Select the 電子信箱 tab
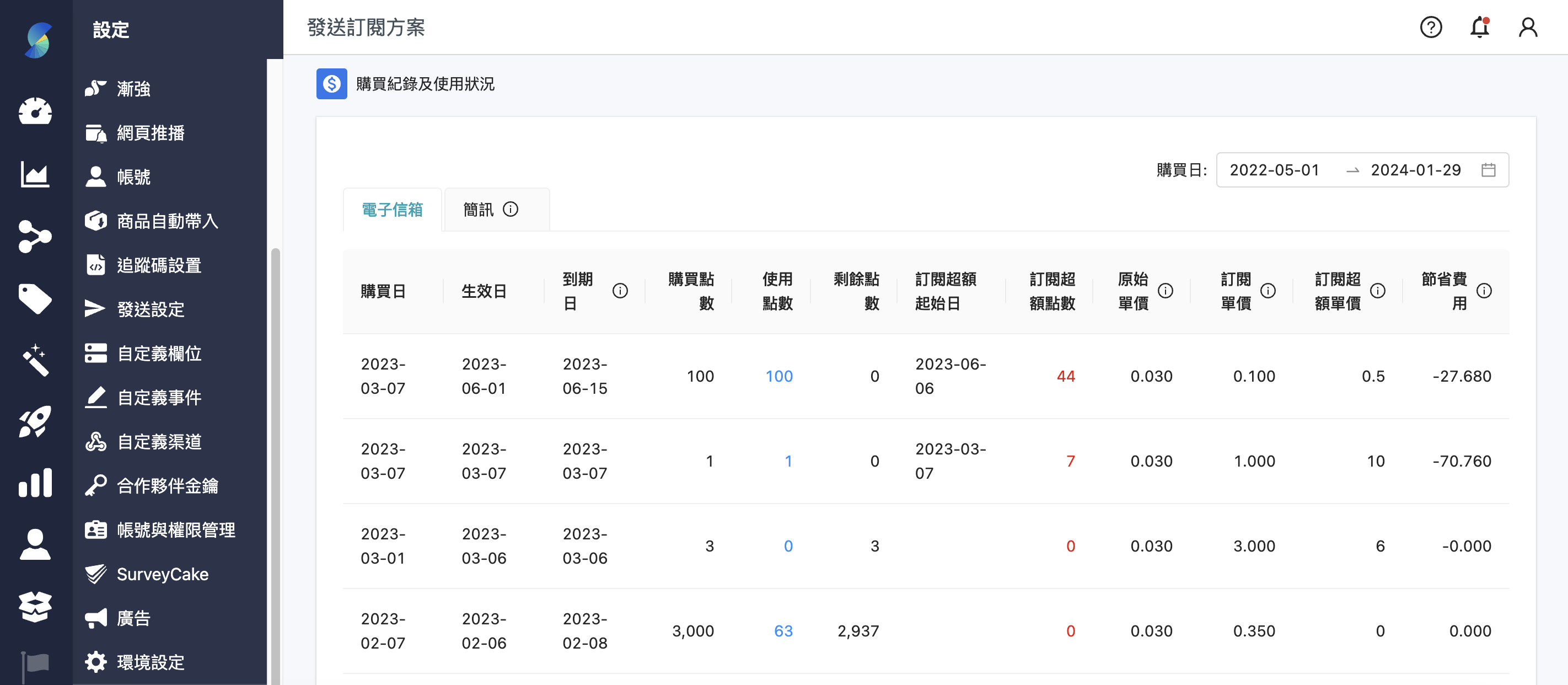Image resolution: width=1568 pixels, height=685 pixels. (x=392, y=210)
